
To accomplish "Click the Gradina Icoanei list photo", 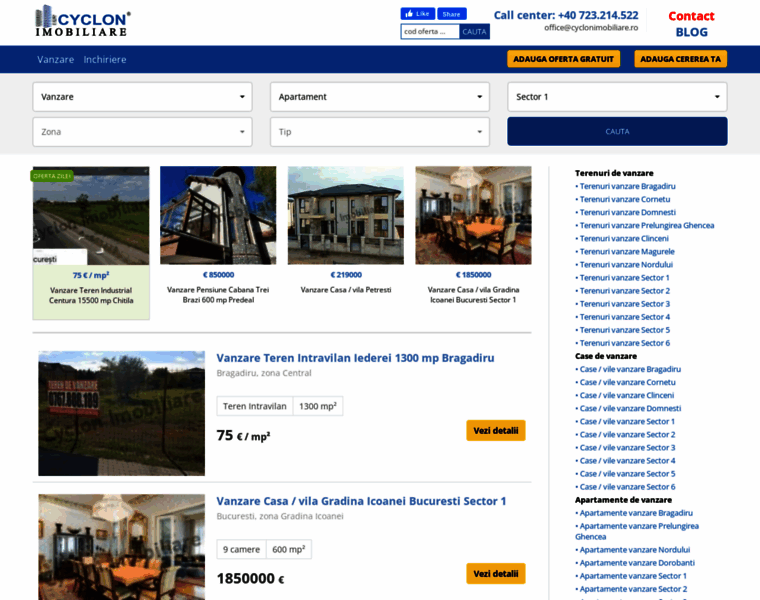I will tap(122, 547).
